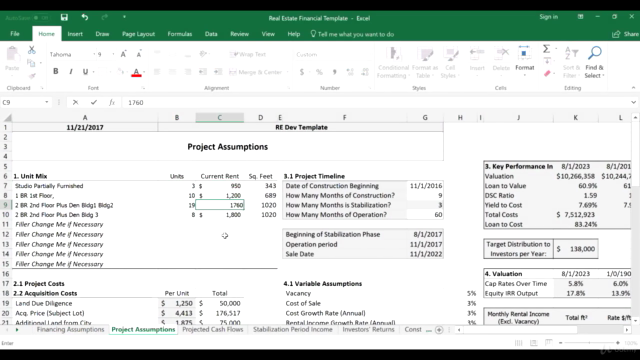
Task: Switch to the Data ribbon tab
Action: click(211, 34)
